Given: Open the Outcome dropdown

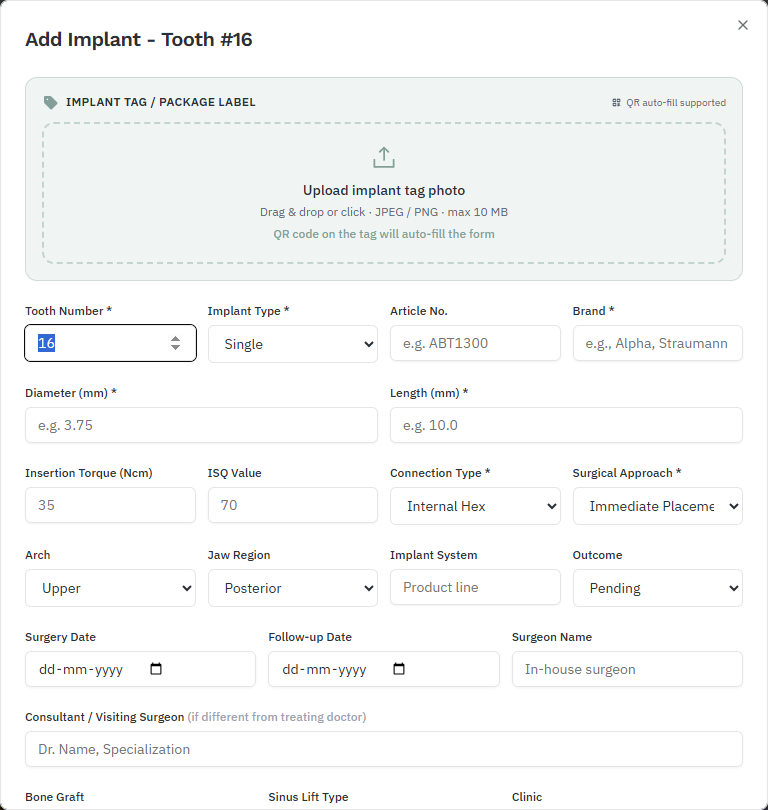Looking at the screenshot, I should (657, 588).
